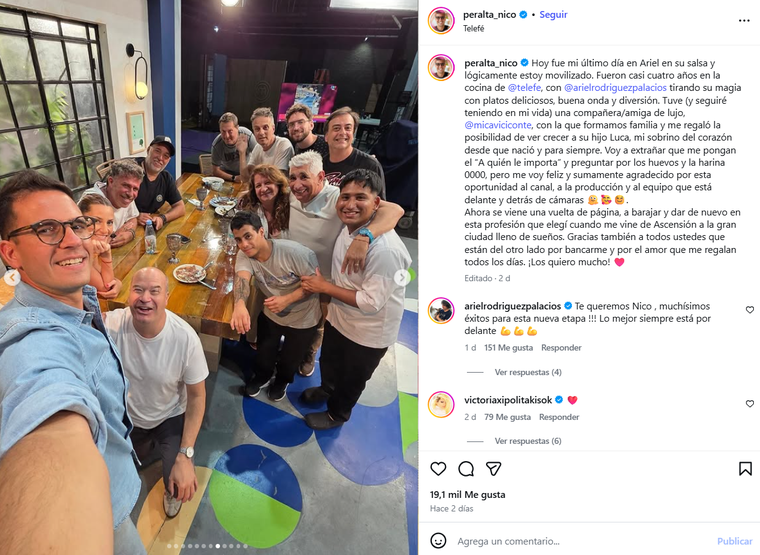The height and width of the screenshot is (555, 760).
Task: Go to next carousel photo arrow
Action: tap(401, 278)
